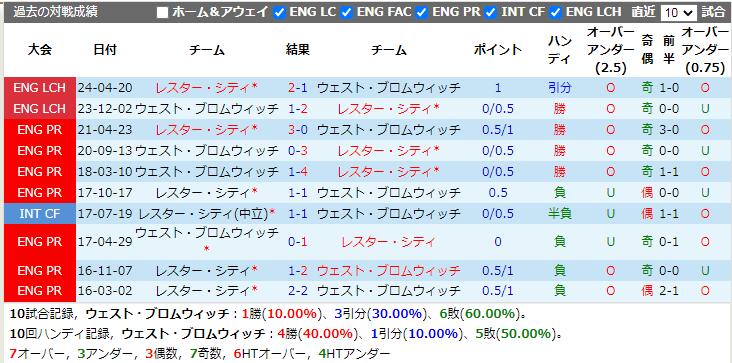This screenshot has width=732, height=363.
Task: Toggle the ENG LCH filter checkbox
Action: click(556, 13)
